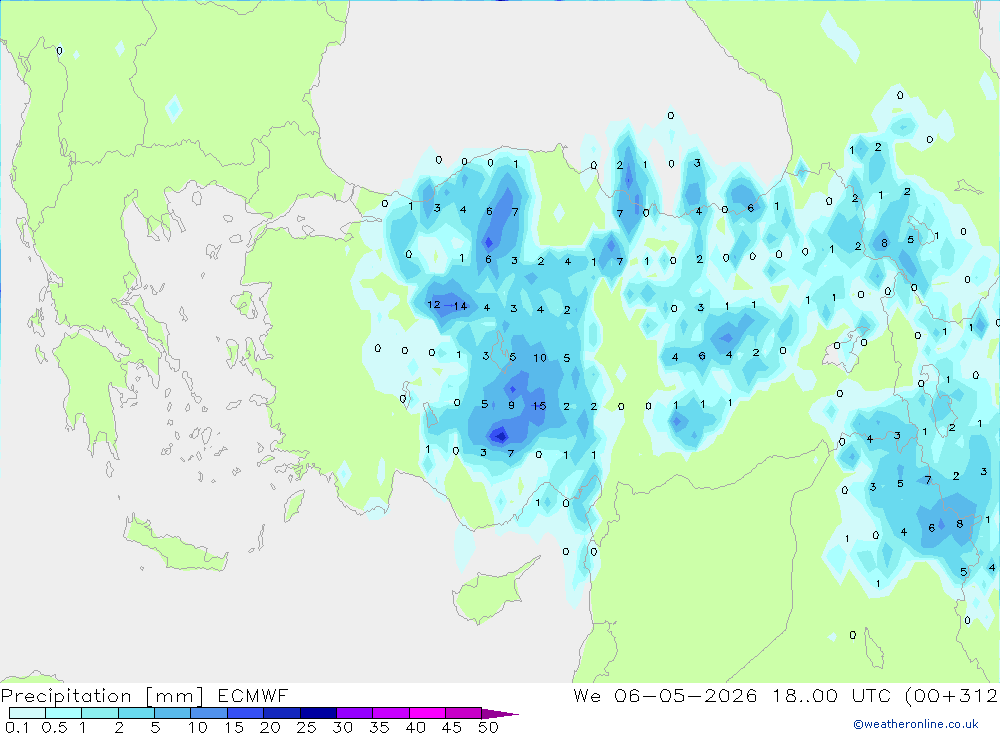Select the 10–15 mm blue legend swatch
Viewport: 1000px width, 733px height.
point(209,713)
